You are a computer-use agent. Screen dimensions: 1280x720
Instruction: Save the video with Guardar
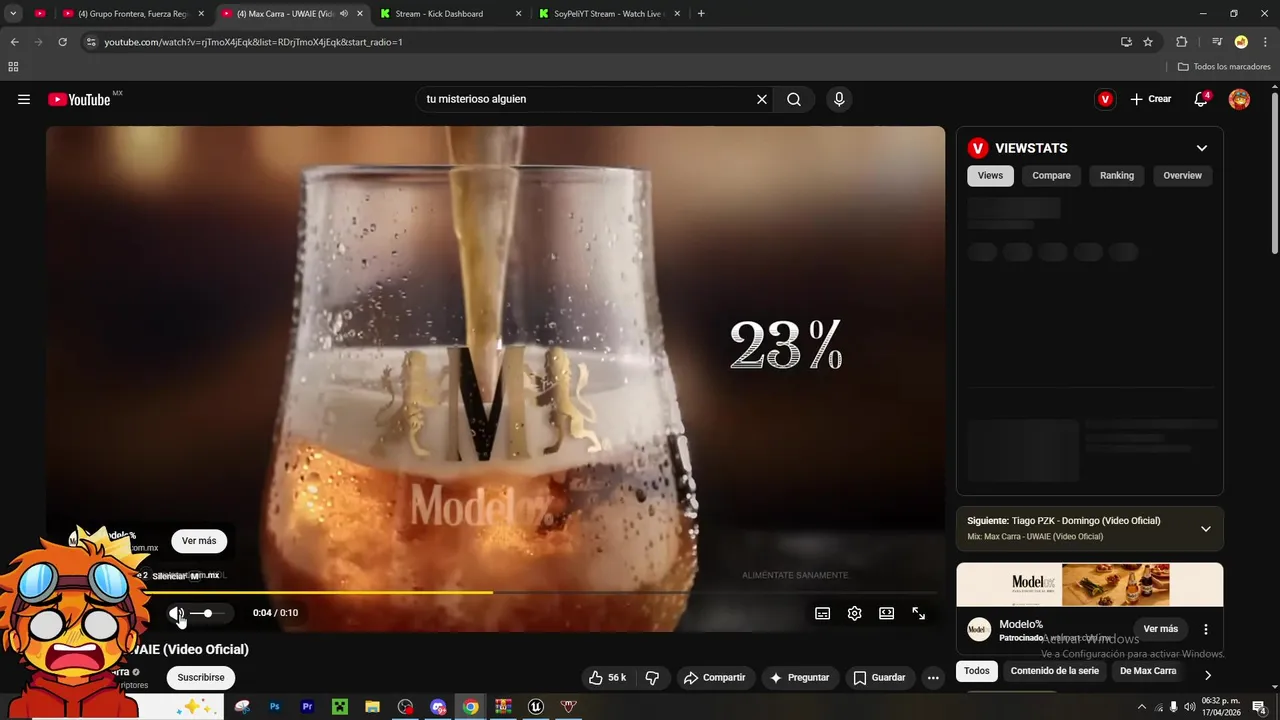[x=879, y=677]
